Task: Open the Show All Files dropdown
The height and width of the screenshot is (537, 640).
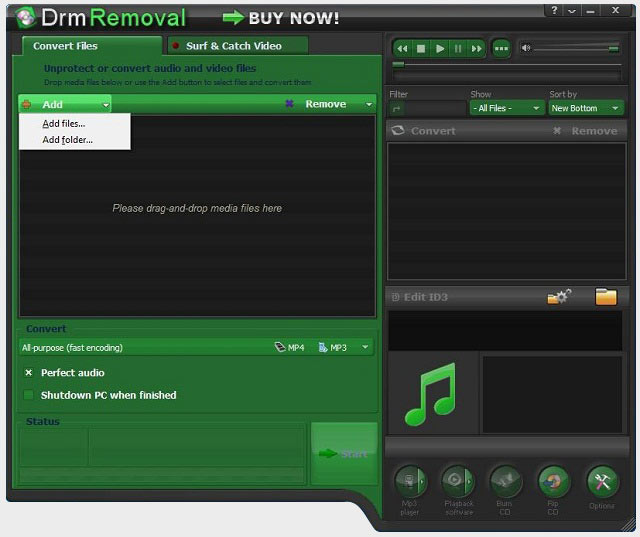Action: pos(507,108)
